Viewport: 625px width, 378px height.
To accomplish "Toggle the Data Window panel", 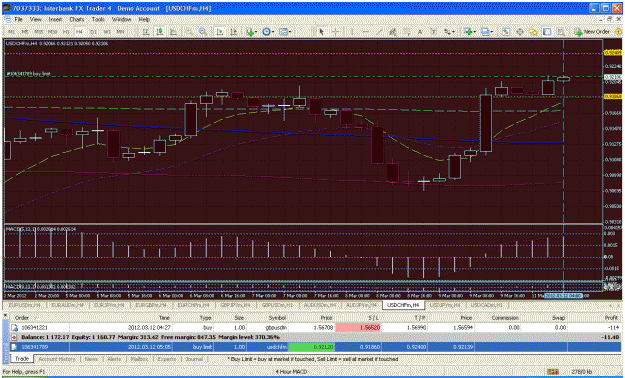I will tap(520, 32).
